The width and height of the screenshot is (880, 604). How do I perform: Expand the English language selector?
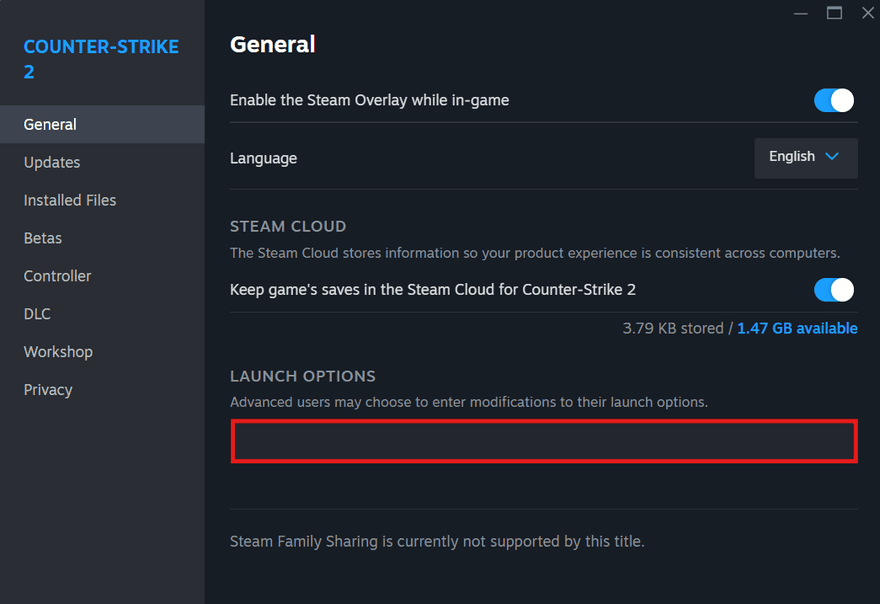pos(806,157)
